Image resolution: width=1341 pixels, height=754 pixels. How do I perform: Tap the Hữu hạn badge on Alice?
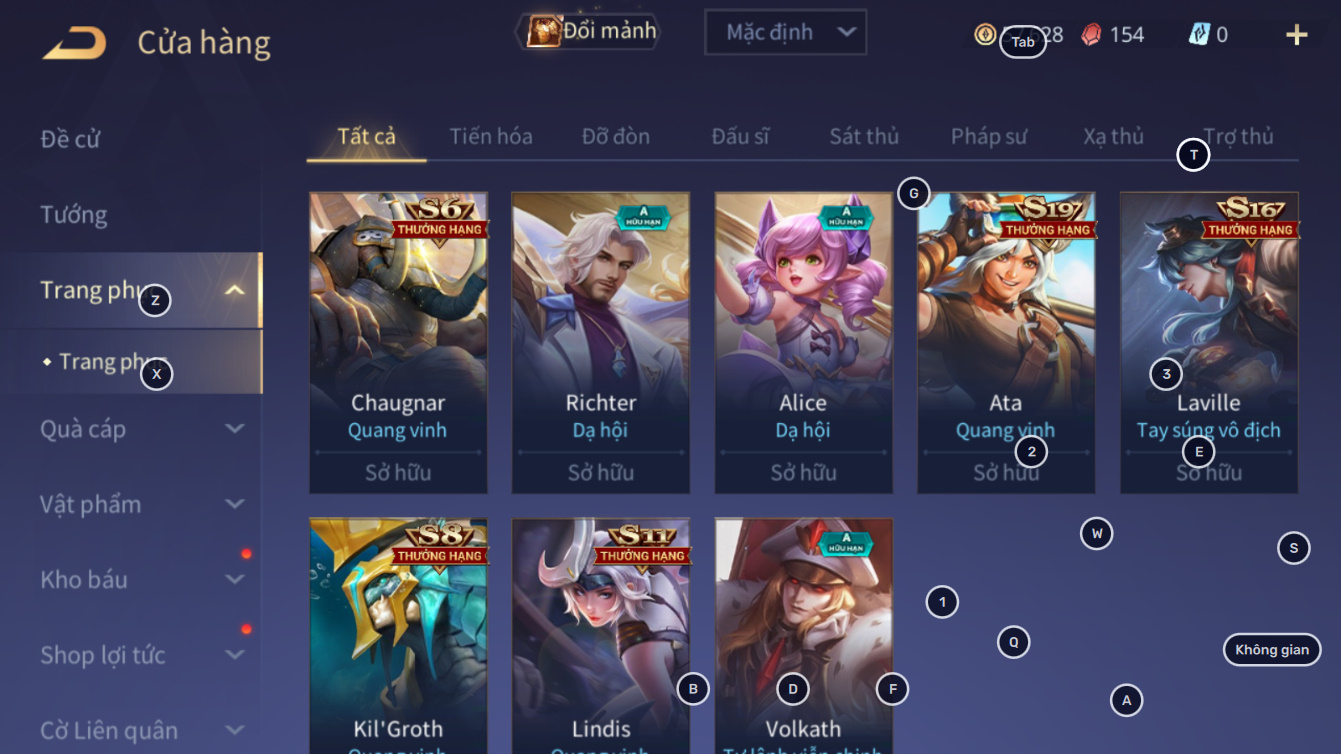[x=846, y=217]
